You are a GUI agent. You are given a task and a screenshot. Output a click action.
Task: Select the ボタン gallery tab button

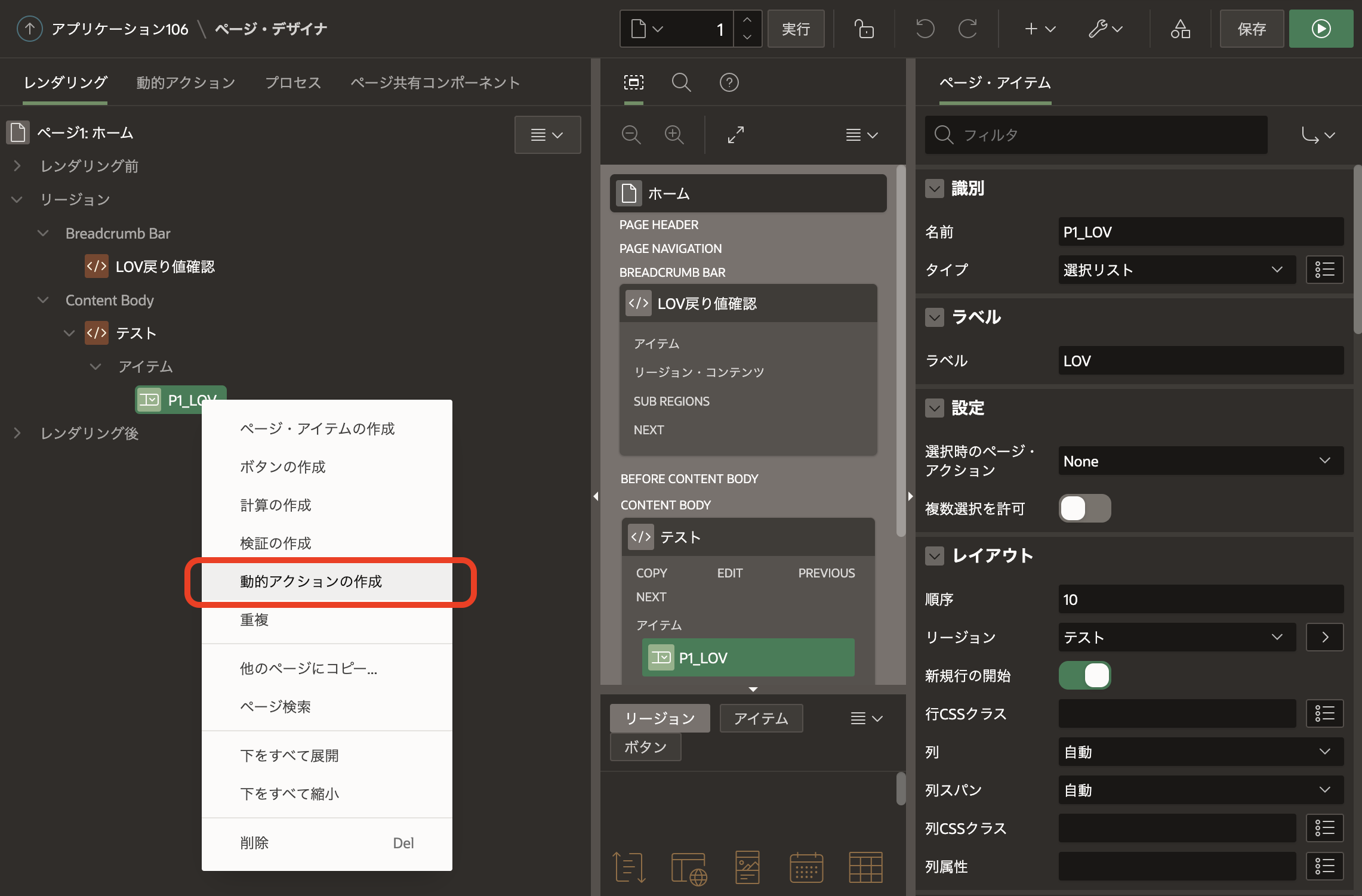(645, 747)
